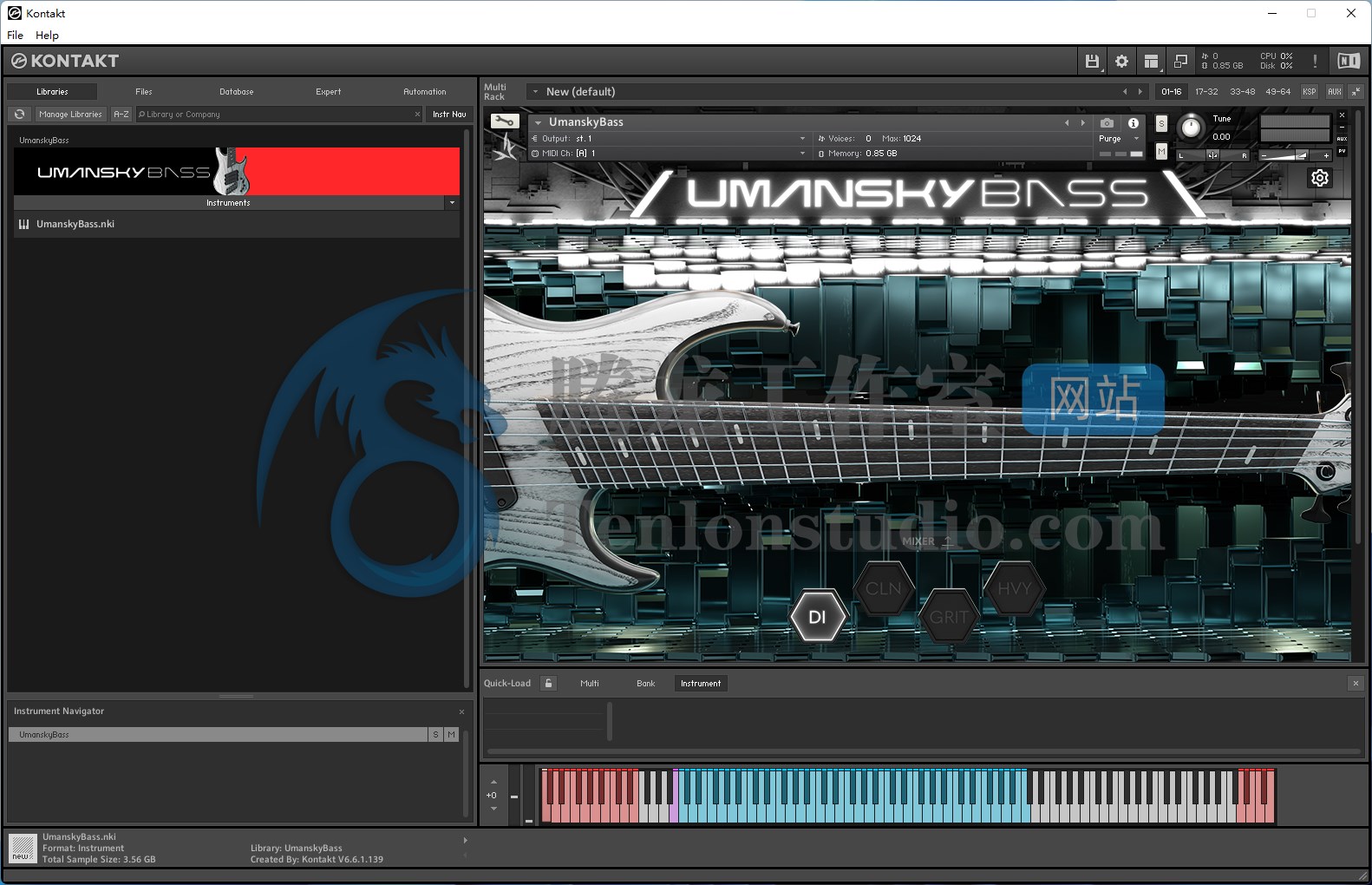The image size is (1372, 885).
Task: Open the workspace layout panel menu
Action: [1151, 62]
